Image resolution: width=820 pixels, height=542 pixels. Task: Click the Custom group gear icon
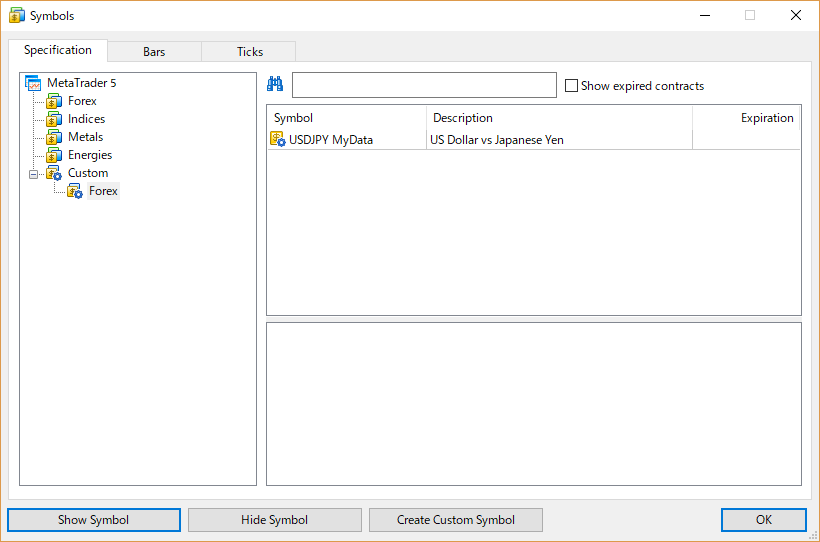pos(54,173)
